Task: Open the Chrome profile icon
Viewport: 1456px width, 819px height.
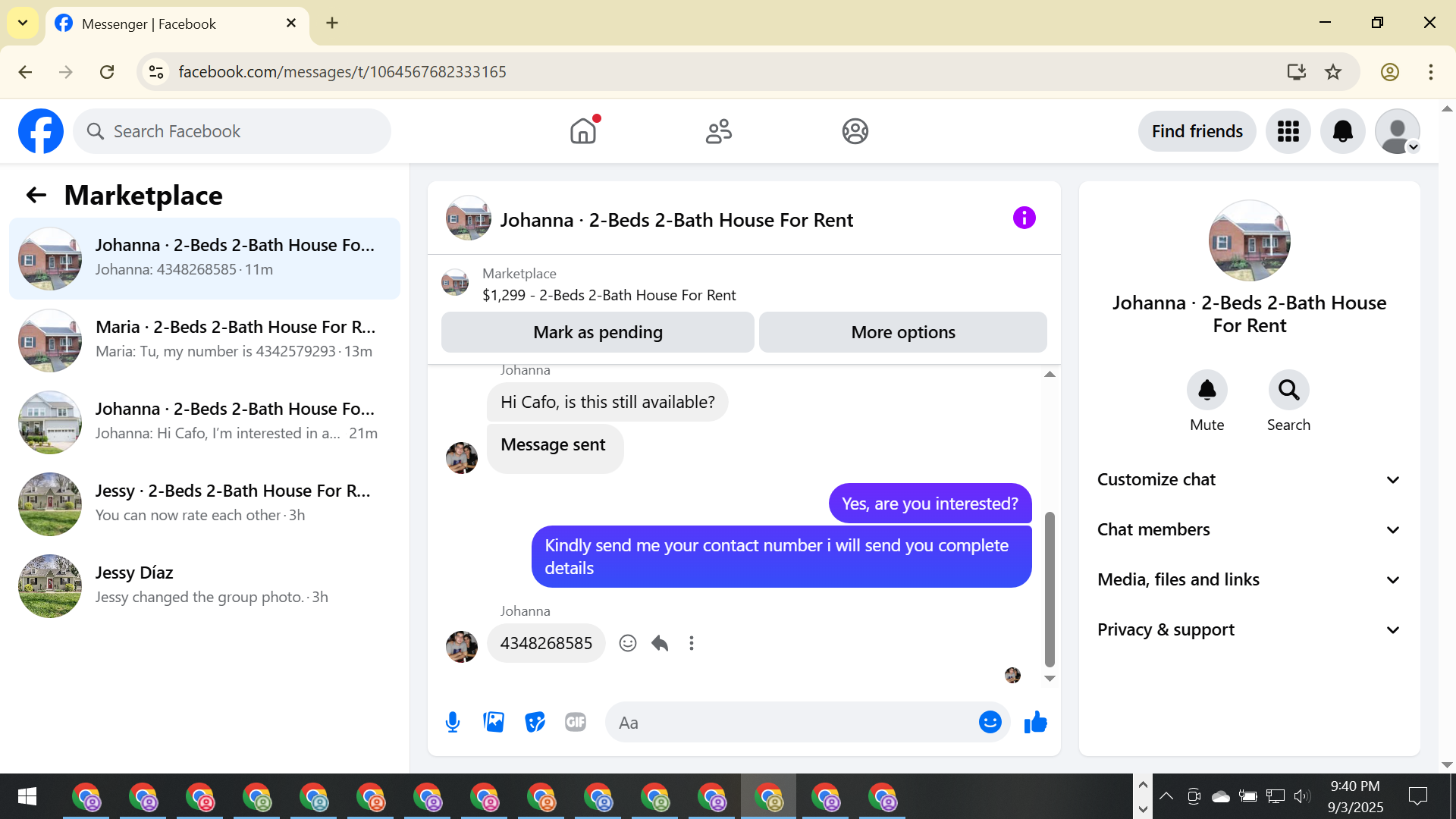Action: click(1390, 72)
